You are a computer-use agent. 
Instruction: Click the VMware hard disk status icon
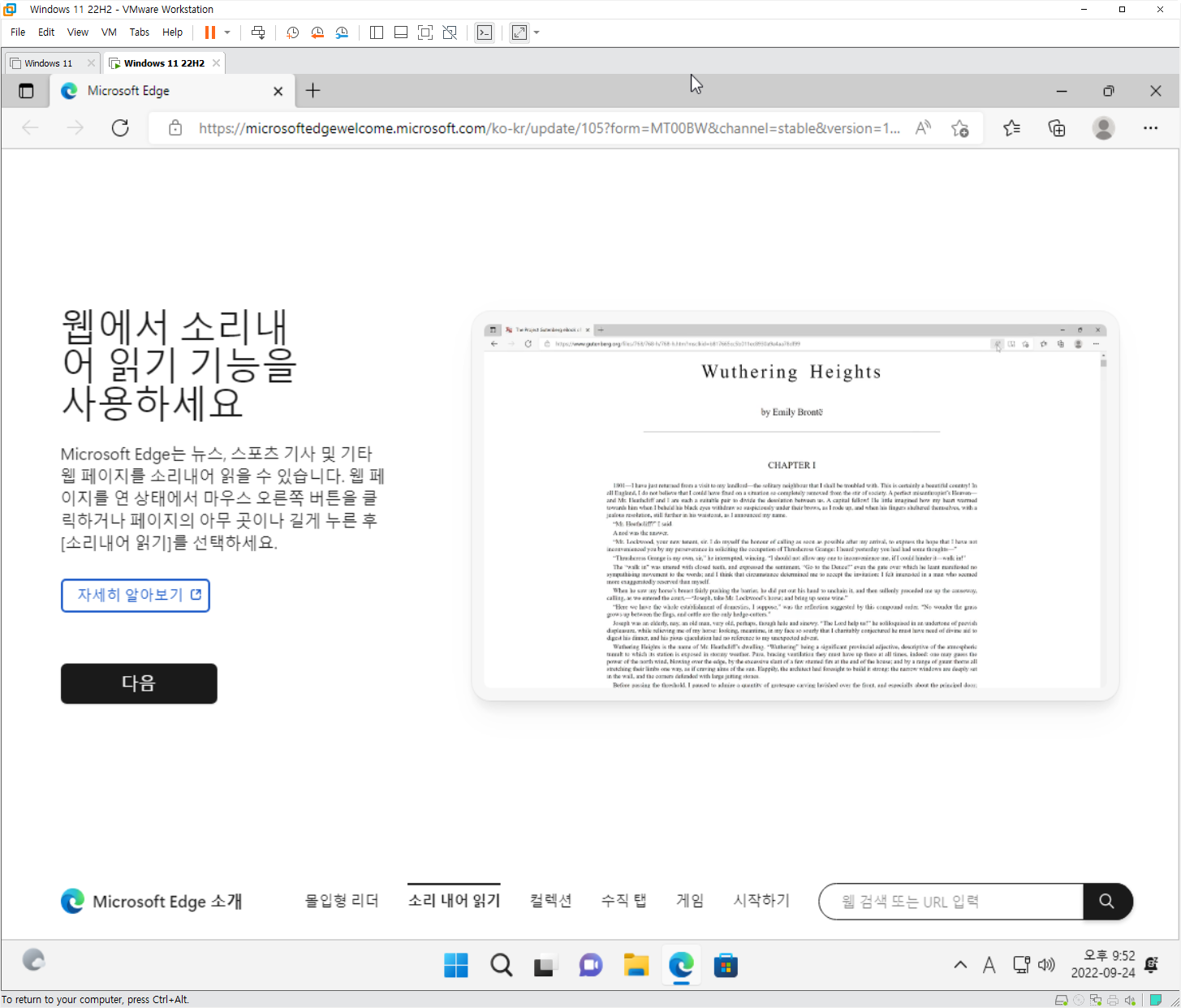[x=1061, y=1000]
